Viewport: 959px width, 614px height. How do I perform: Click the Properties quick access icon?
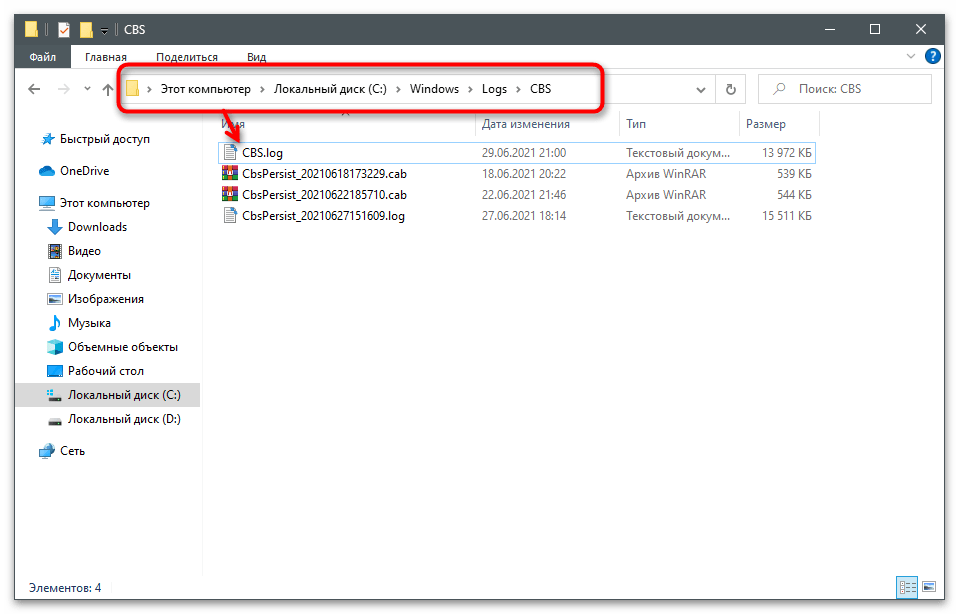pyautogui.click(x=64, y=29)
